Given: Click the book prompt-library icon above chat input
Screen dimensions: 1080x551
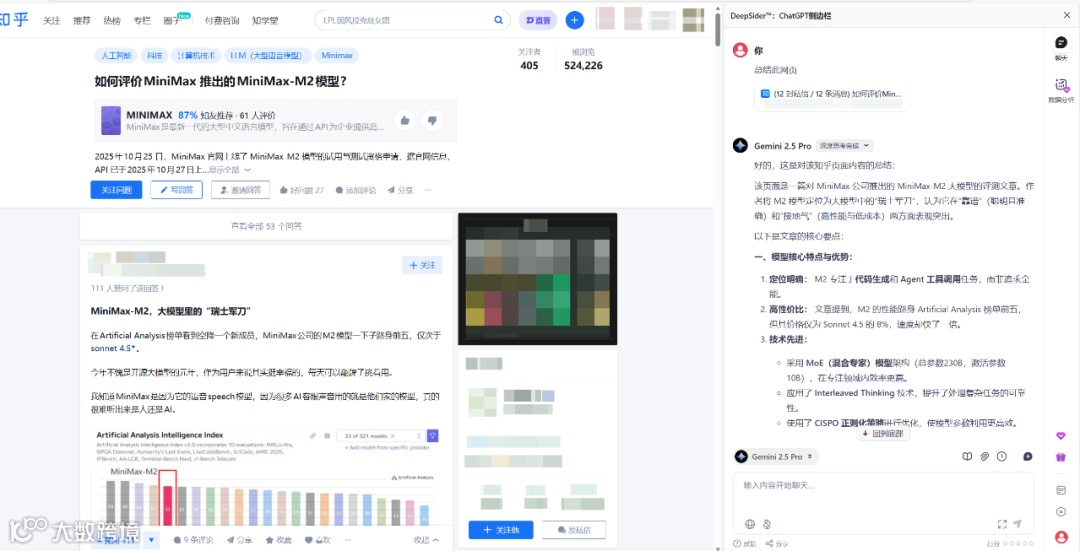Looking at the screenshot, I should pos(967,456).
